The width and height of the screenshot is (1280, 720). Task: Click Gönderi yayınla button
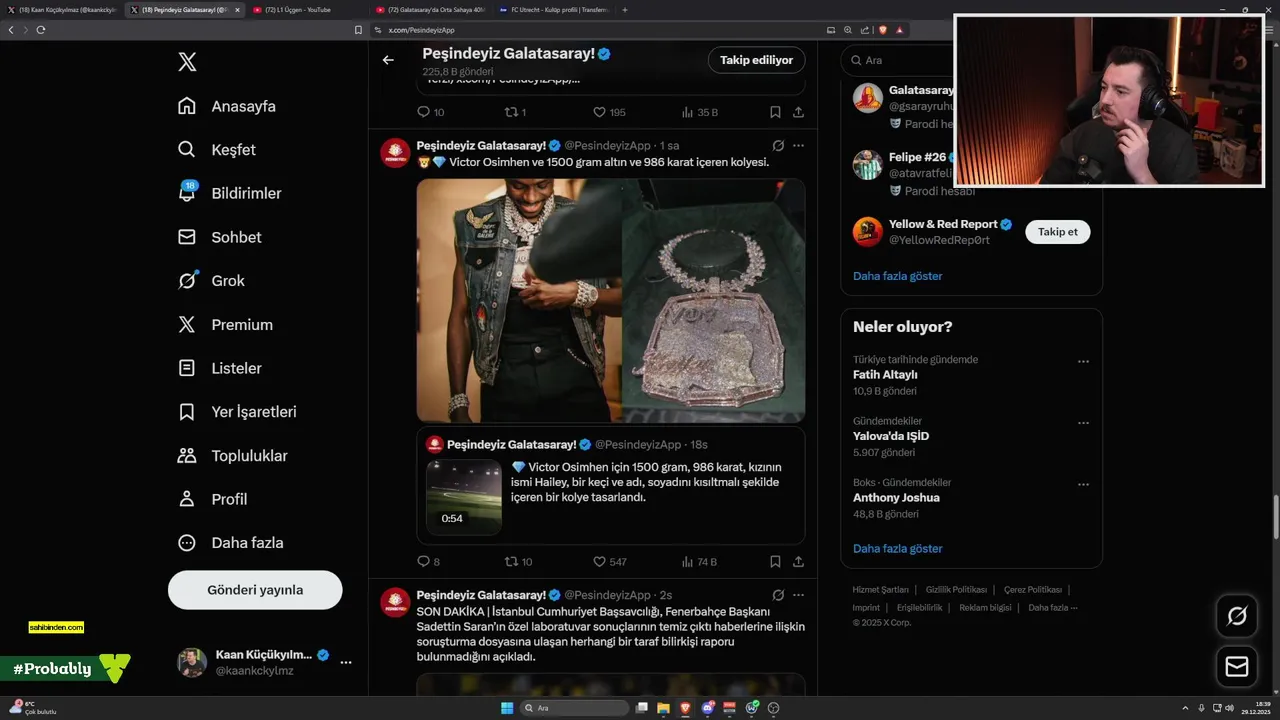pyautogui.click(x=255, y=590)
